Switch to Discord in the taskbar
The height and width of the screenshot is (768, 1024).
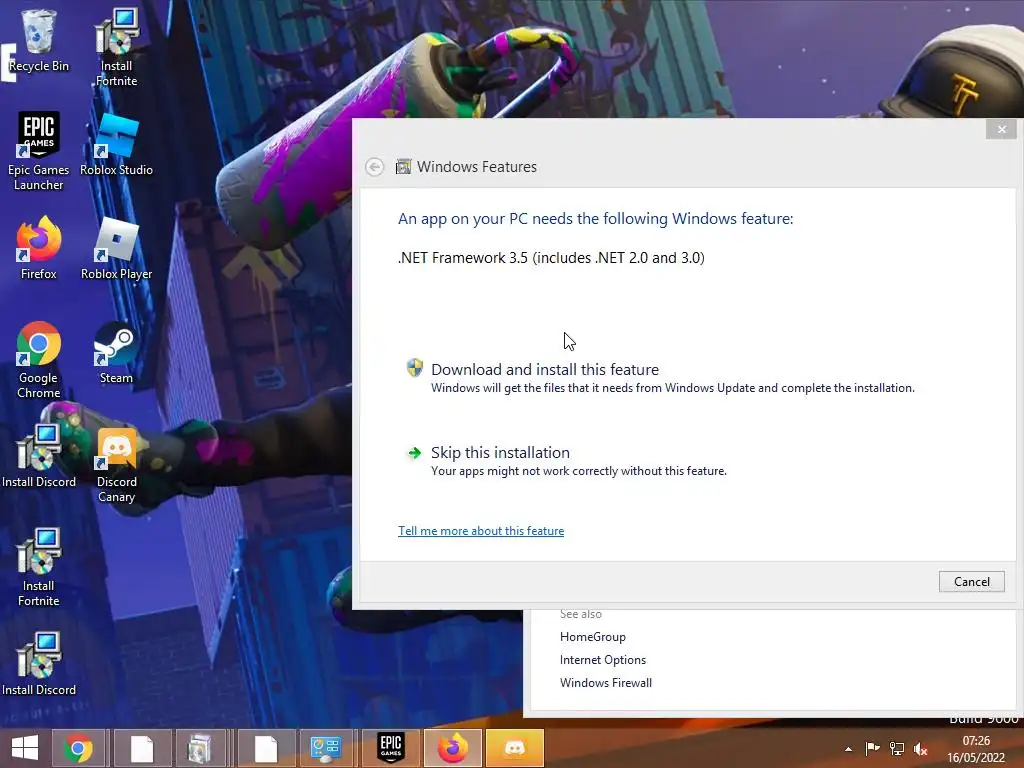(x=515, y=748)
